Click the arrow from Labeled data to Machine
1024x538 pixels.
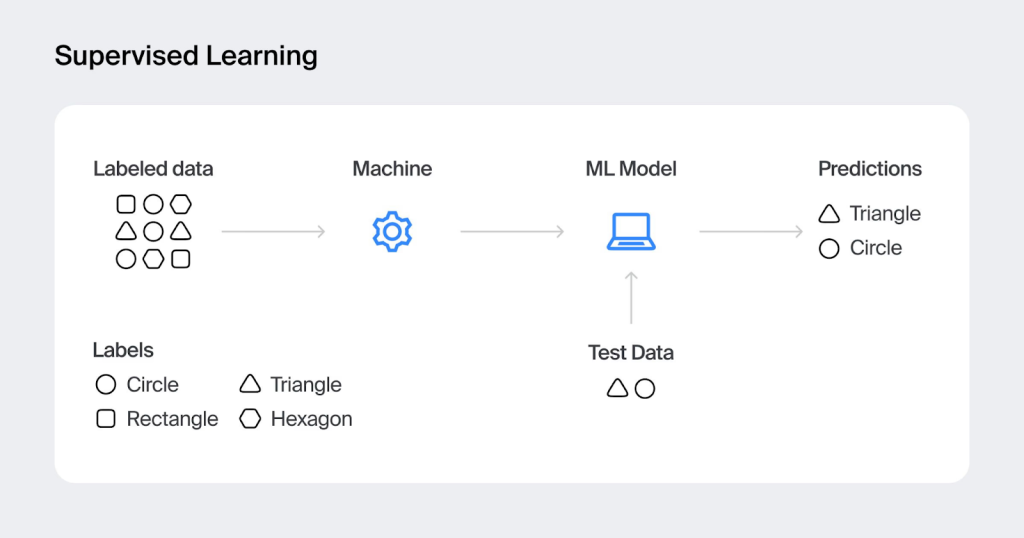[273, 232]
